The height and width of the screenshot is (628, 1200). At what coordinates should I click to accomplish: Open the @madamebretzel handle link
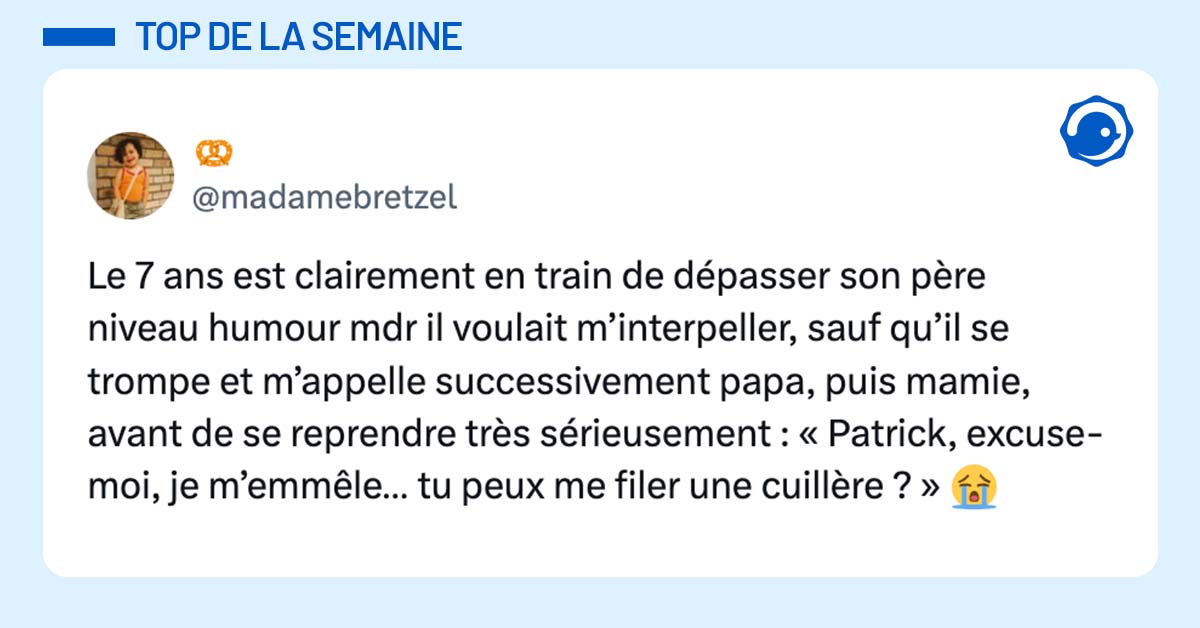pyautogui.click(x=323, y=198)
